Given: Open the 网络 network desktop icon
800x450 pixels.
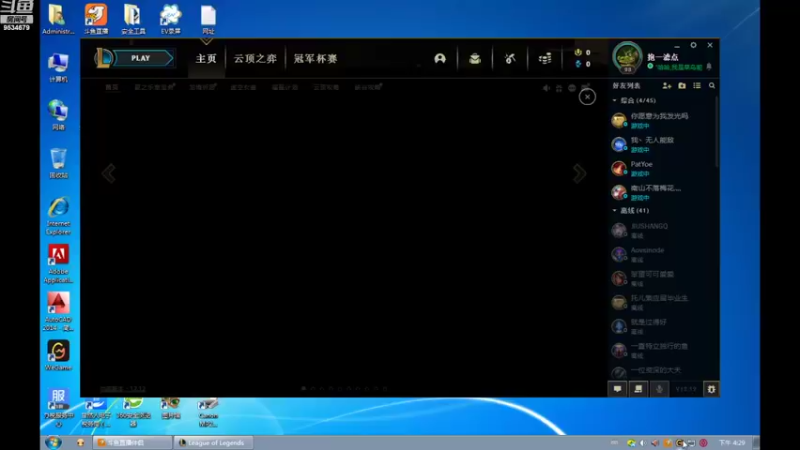Looking at the screenshot, I should (58, 115).
